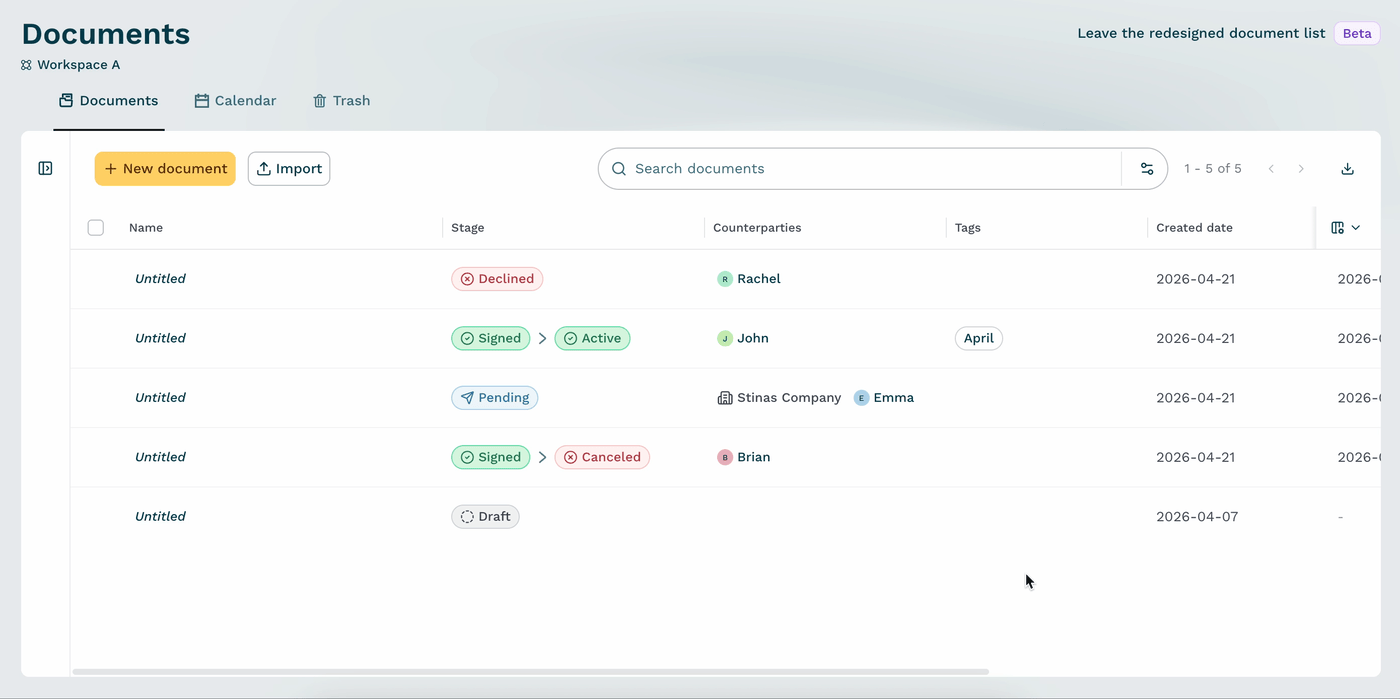This screenshot has height=699, width=1400.
Task: Go to previous page arrow
Action: coord(1271,169)
